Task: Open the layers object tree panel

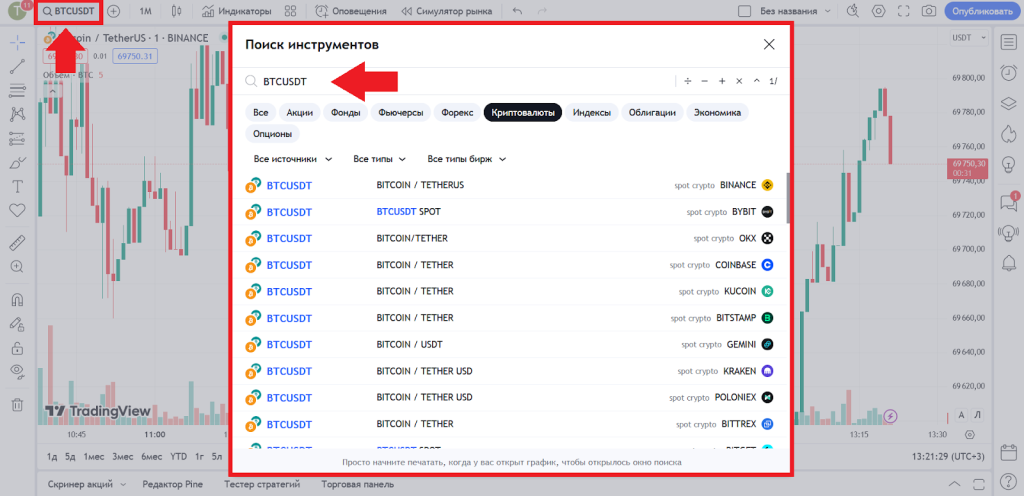Action: (1007, 102)
